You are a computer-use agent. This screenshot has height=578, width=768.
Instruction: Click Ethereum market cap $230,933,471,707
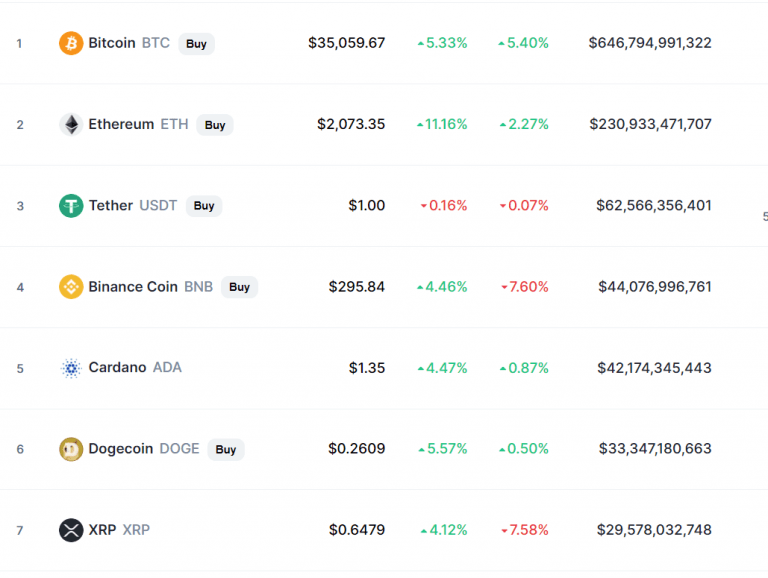pyautogui.click(x=650, y=124)
